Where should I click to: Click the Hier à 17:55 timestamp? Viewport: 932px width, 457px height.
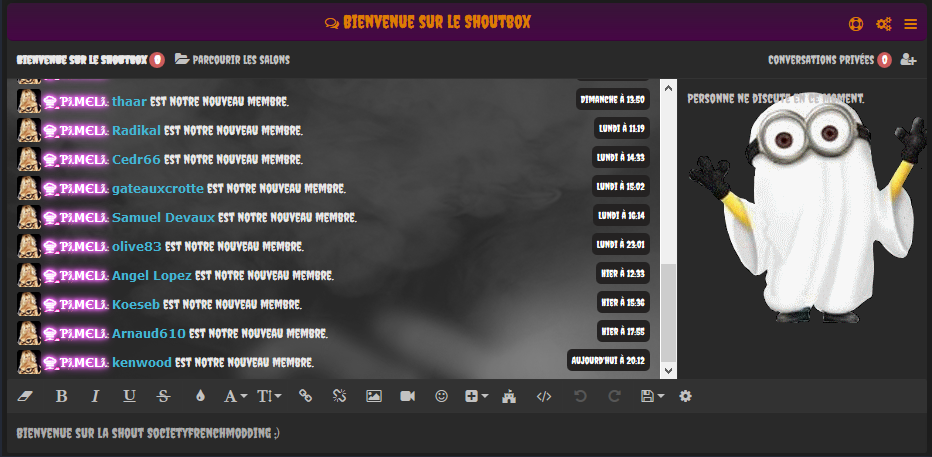coord(623,331)
